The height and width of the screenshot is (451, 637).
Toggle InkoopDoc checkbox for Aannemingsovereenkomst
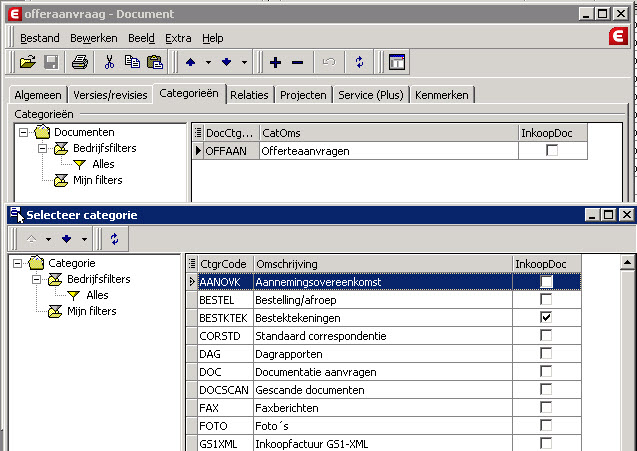click(x=546, y=281)
